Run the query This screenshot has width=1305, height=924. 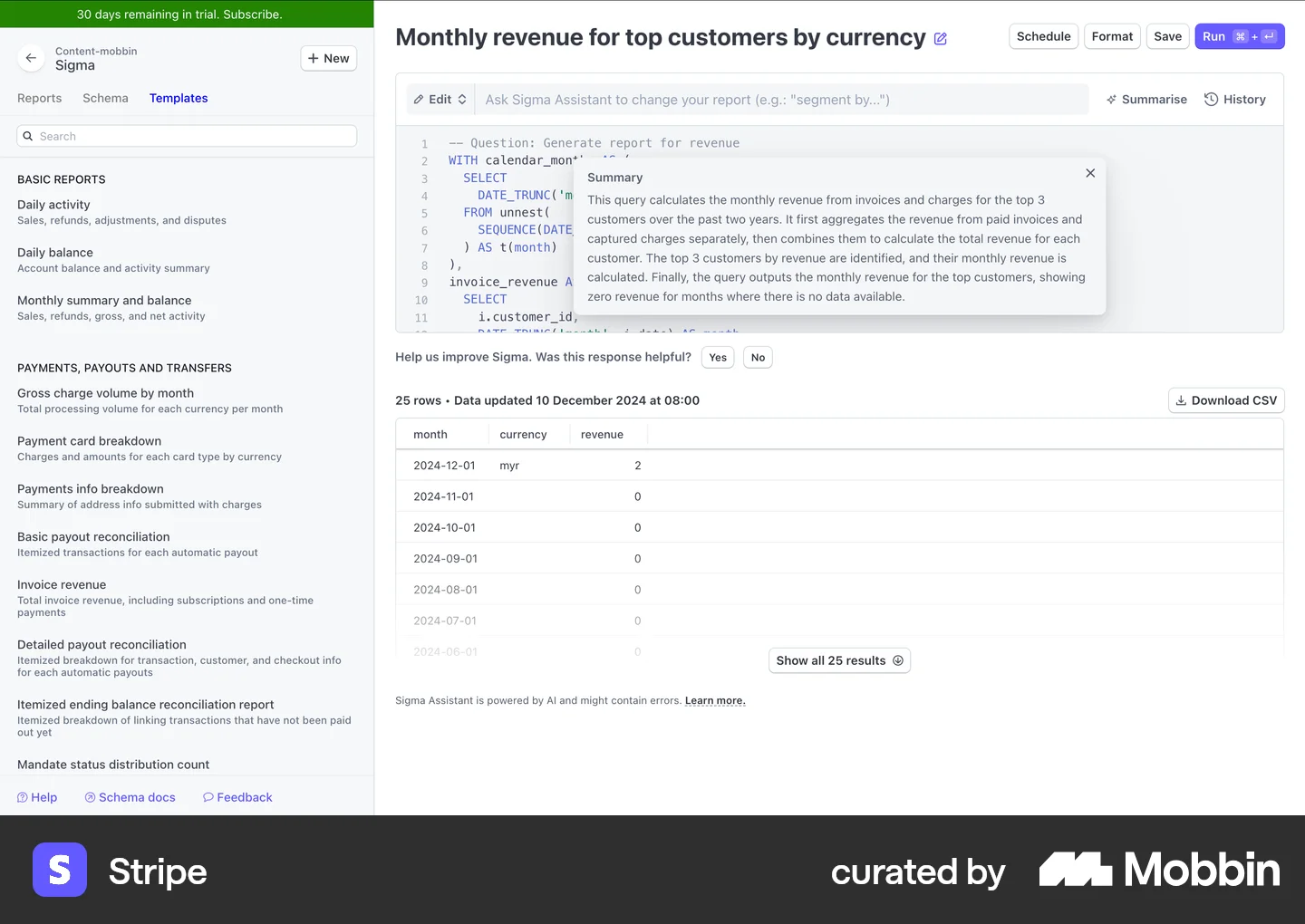point(1240,36)
